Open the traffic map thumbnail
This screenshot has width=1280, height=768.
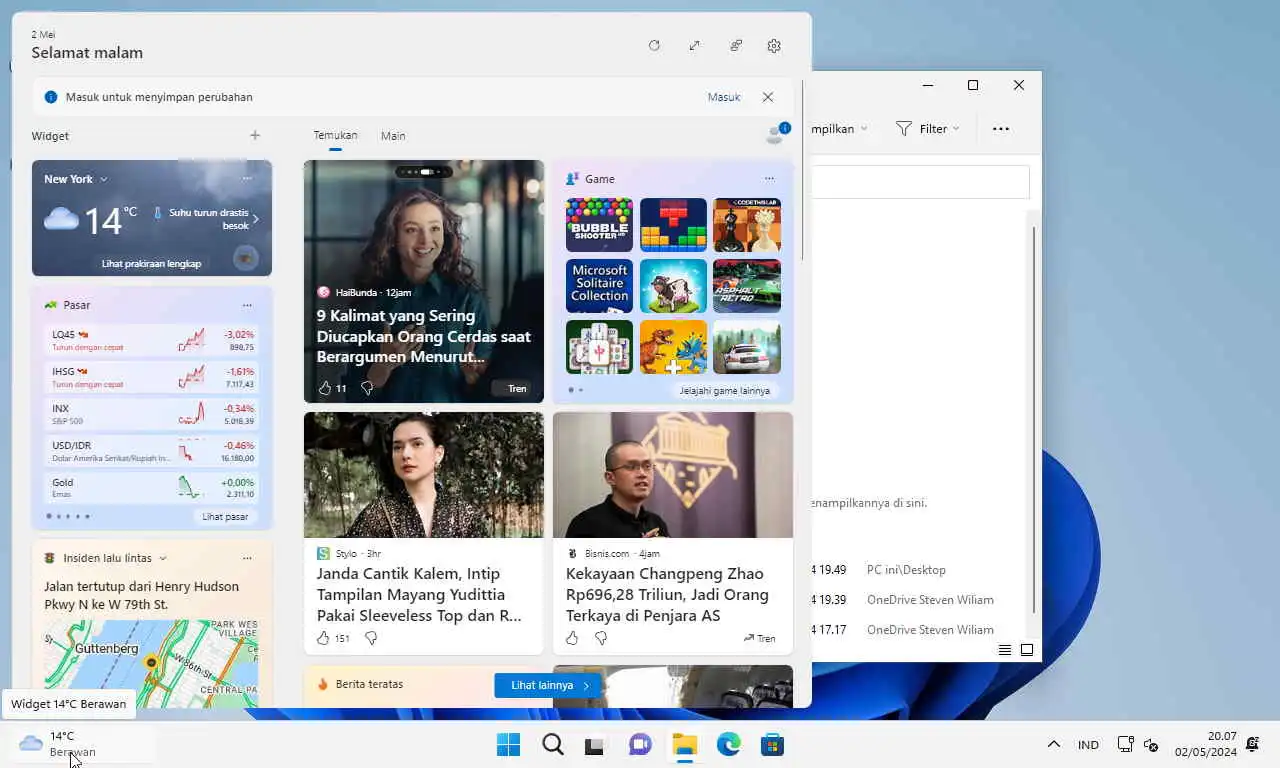coord(151,664)
